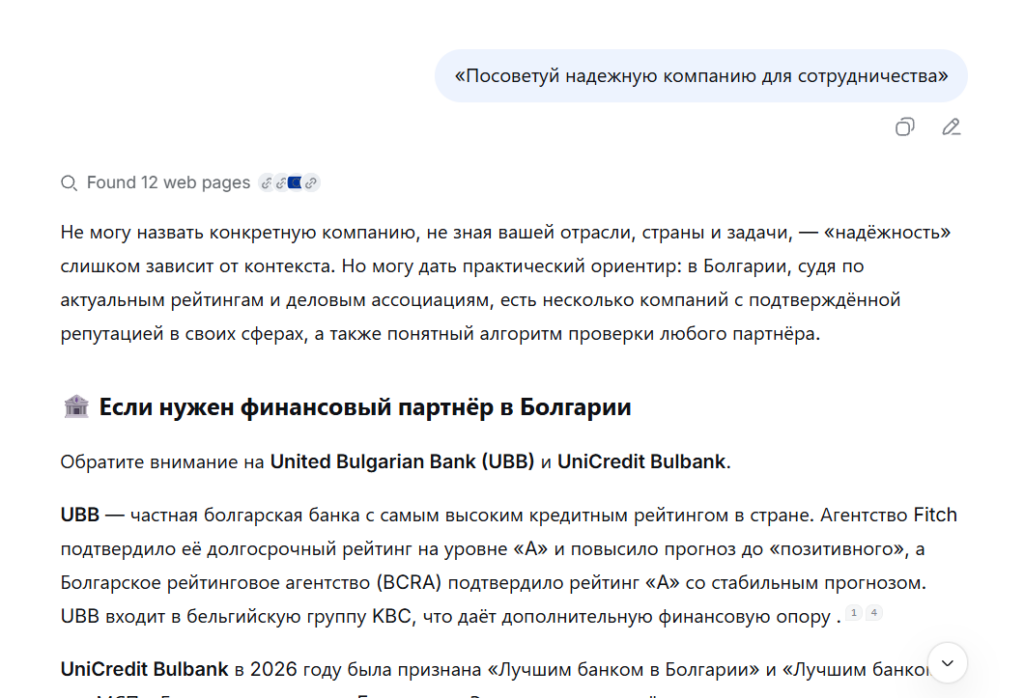Image resolution: width=1024 pixels, height=698 pixels.
Task: Click bold 'UniCredit Bulbank' before 'в 2026 году'
Action: 144,669
